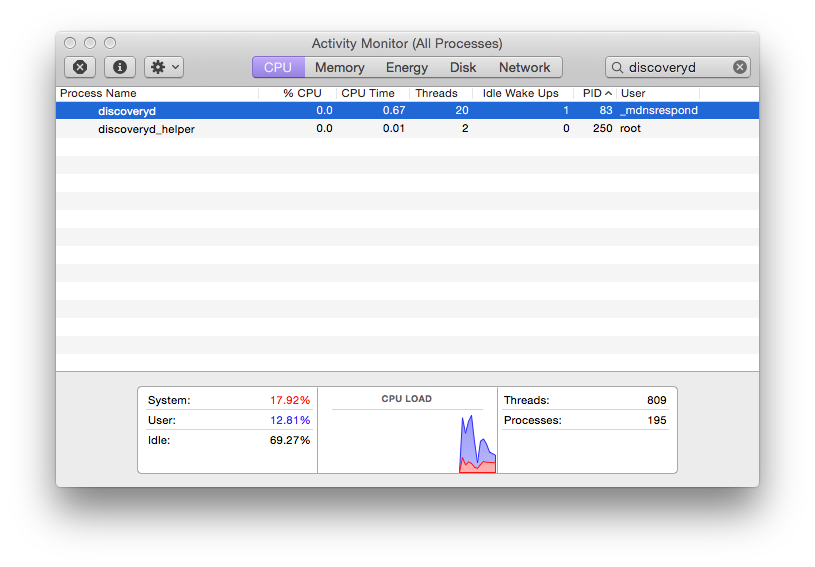The width and height of the screenshot is (815, 567).
Task: Clear the search field with X icon
Action: (740, 67)
